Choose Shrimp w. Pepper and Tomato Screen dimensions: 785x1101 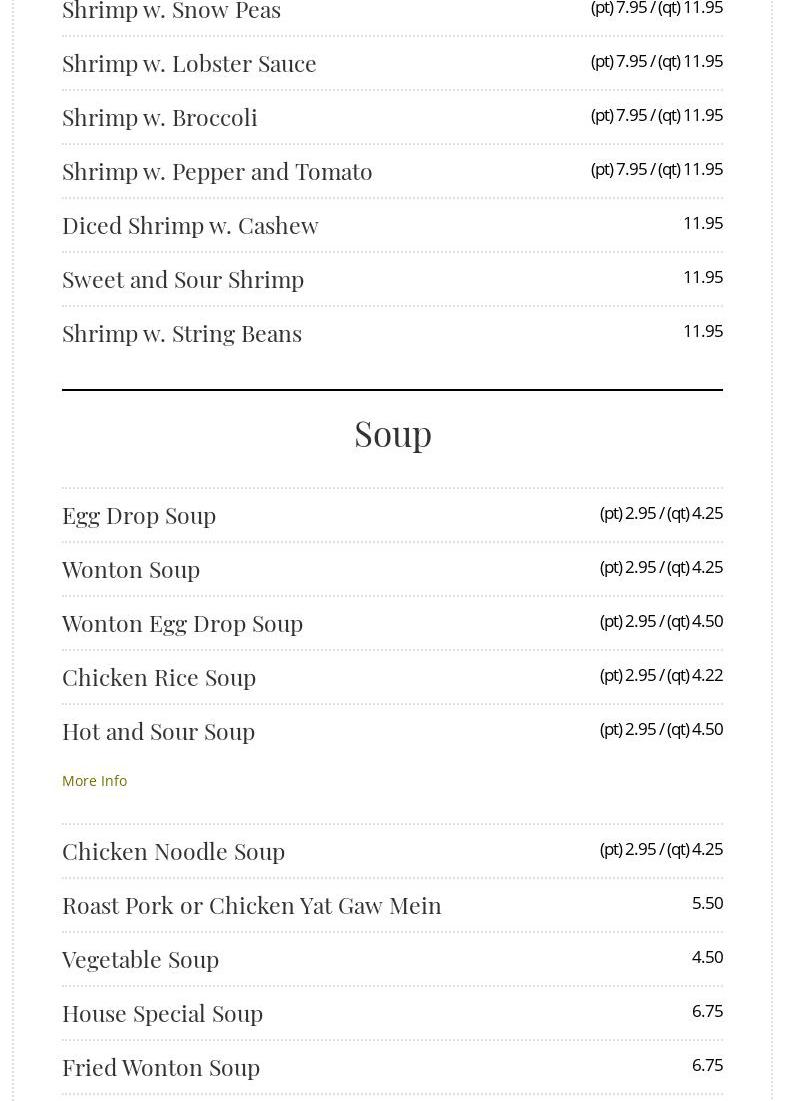[x=217, y=171]
